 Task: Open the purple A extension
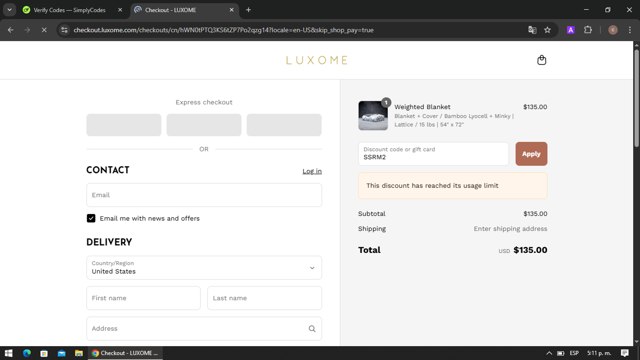click(571, 30)
